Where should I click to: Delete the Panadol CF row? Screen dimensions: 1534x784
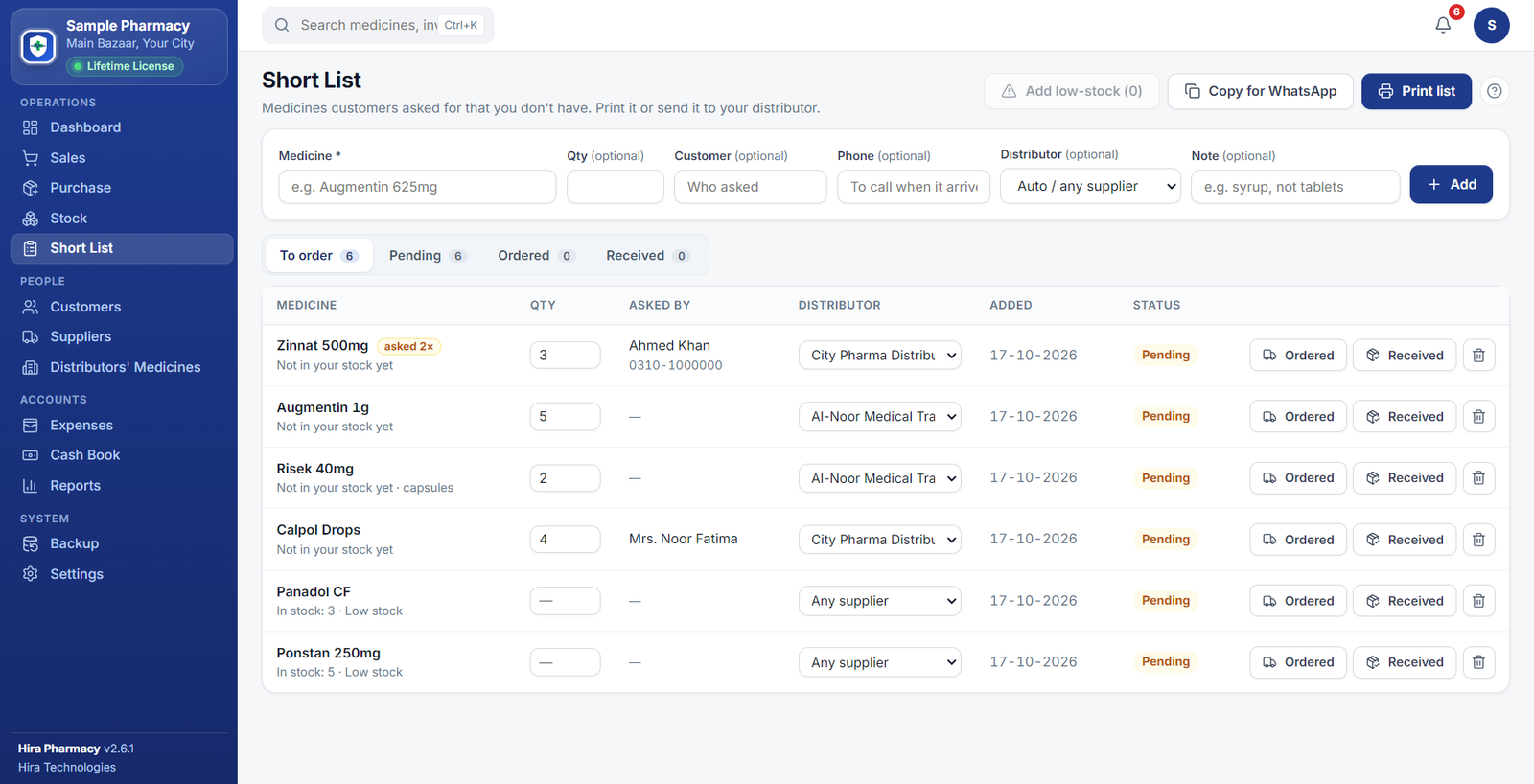[x=1478, y=601]
